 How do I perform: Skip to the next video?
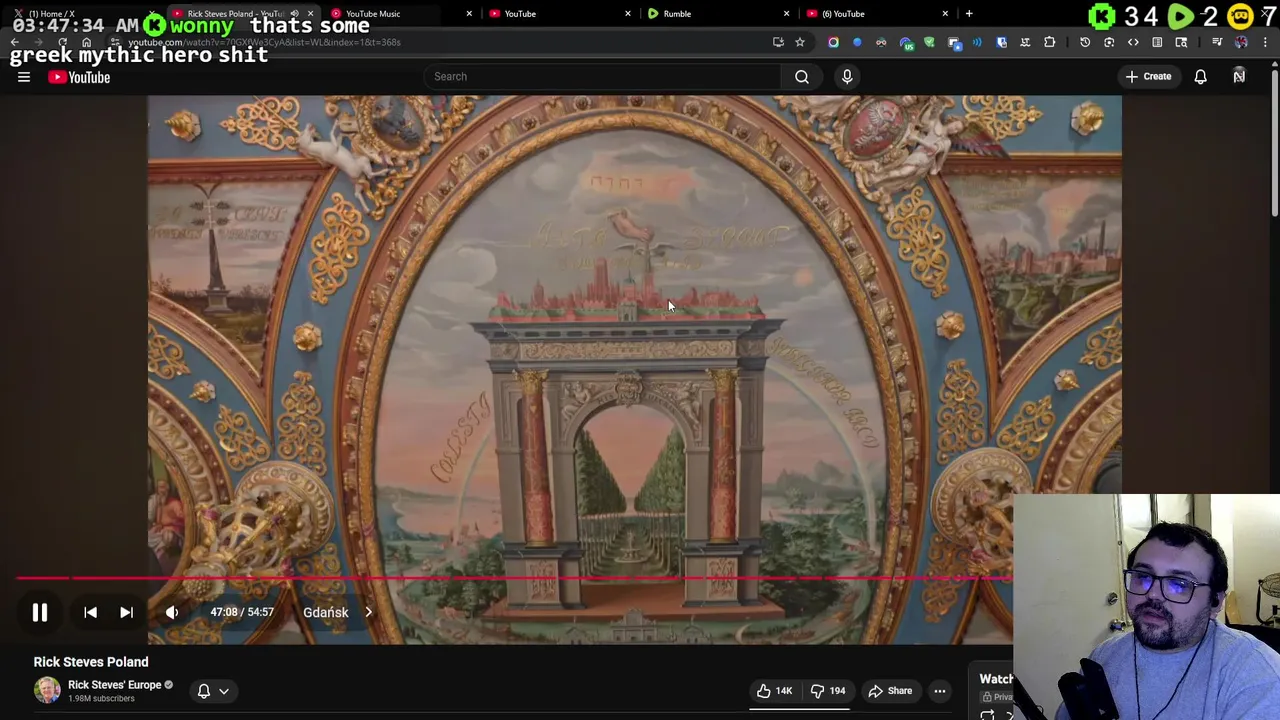click(126, 612)
